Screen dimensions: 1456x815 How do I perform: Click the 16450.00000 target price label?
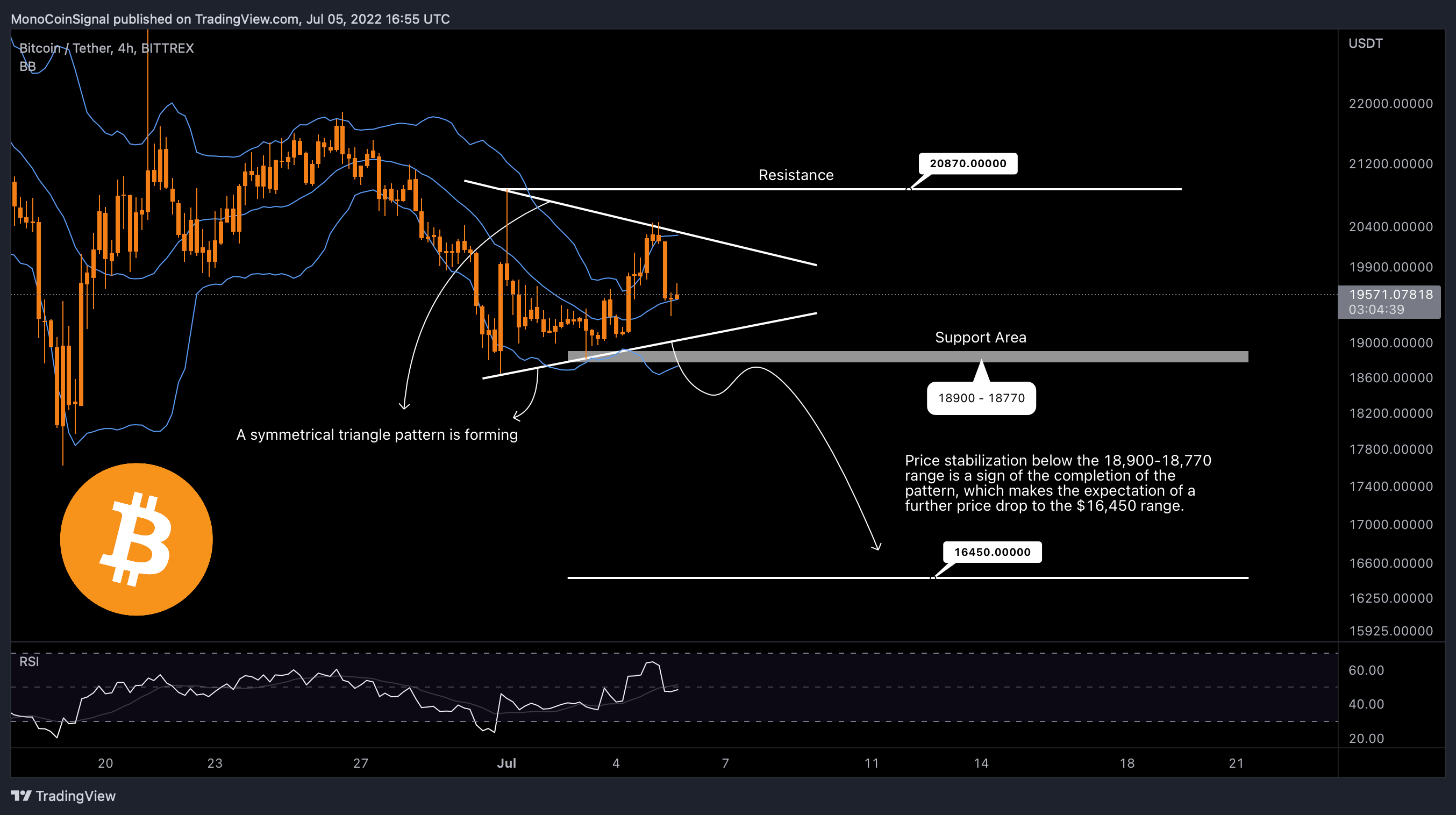[992, 552]
